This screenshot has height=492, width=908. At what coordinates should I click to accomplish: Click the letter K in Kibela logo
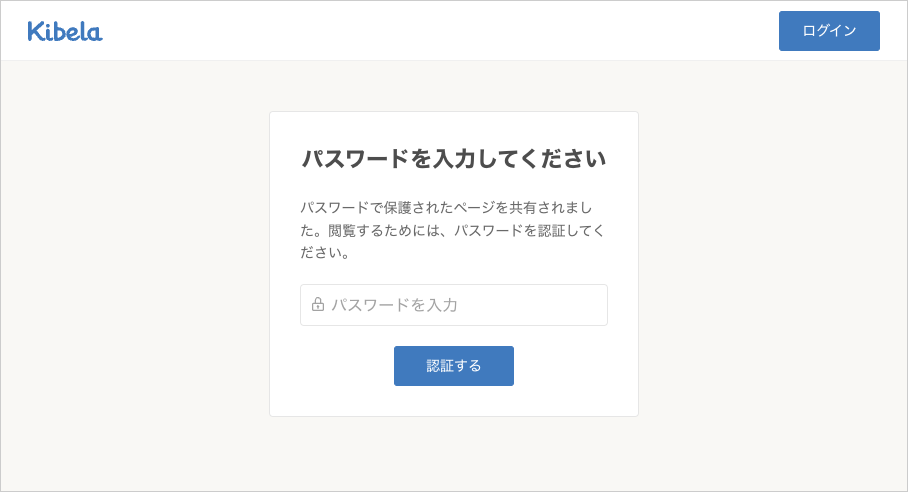(x=36, y=31)
